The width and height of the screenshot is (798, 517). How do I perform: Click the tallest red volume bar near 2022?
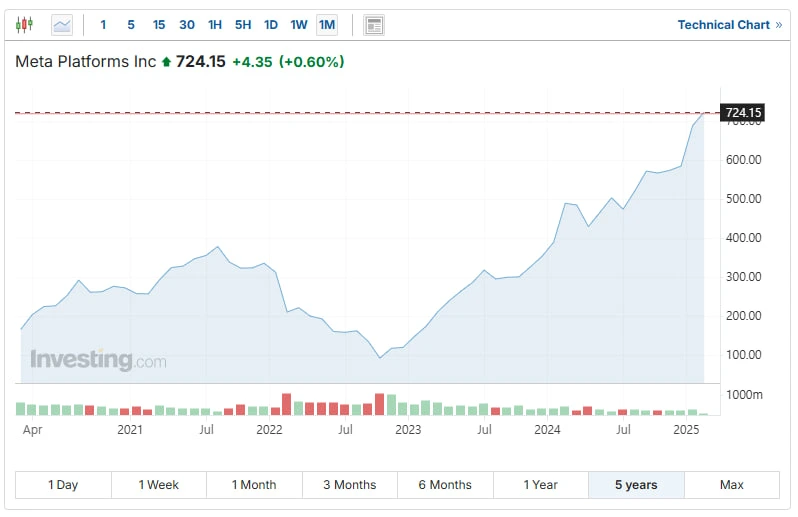(287, 405)
